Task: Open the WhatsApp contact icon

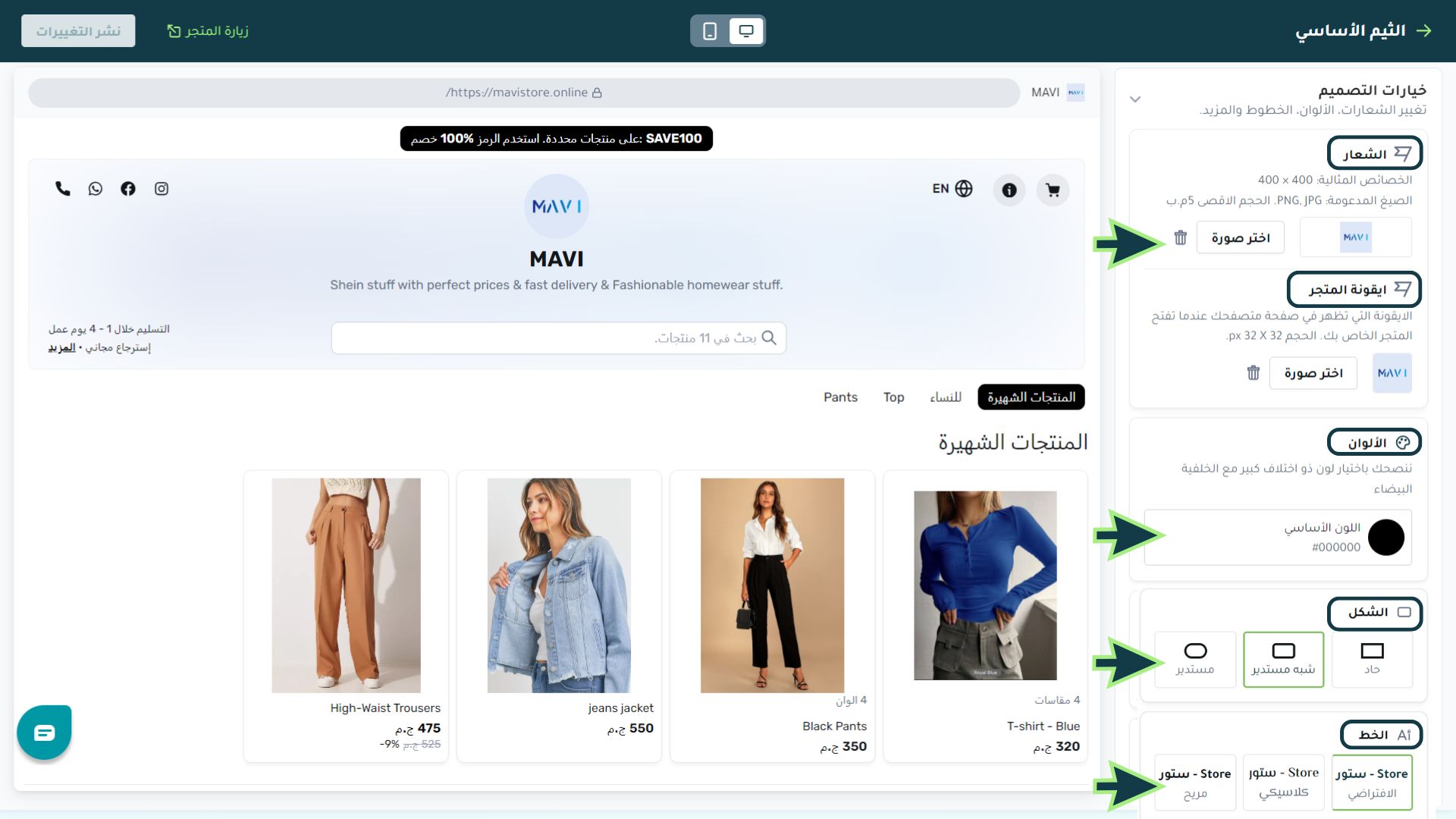Action: coord(96,189)
